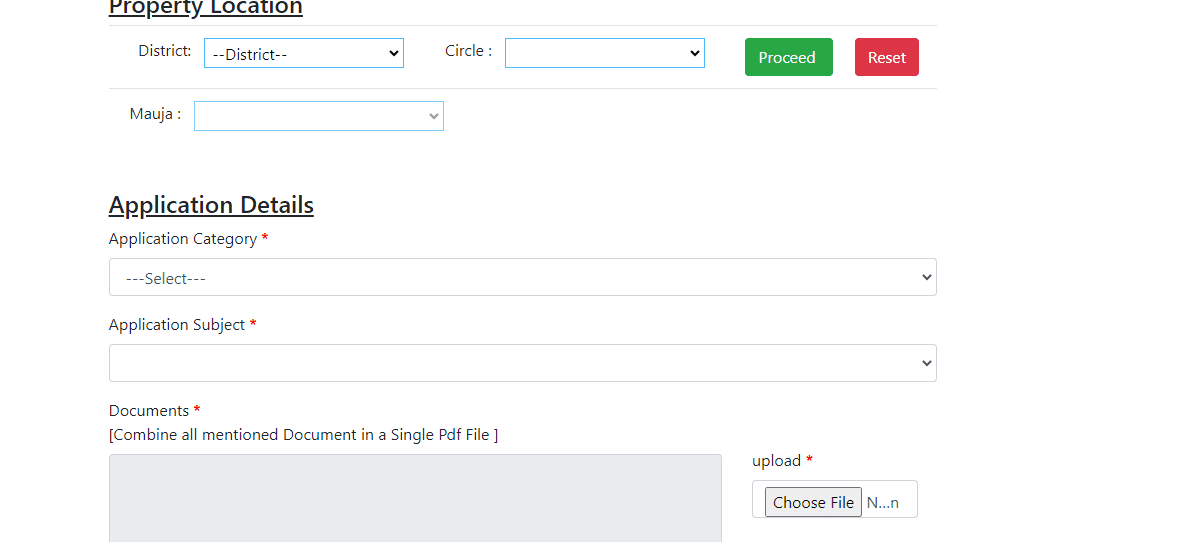Click the single PDF file instruction note
Image resolution: width=1181 pixels, height=542 pixels.
tap(303, 435)
